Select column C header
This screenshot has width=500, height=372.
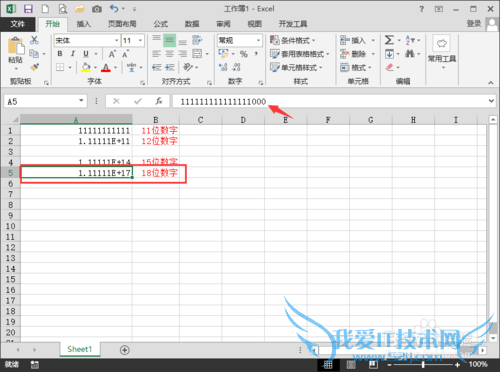(x=200, y=120)
